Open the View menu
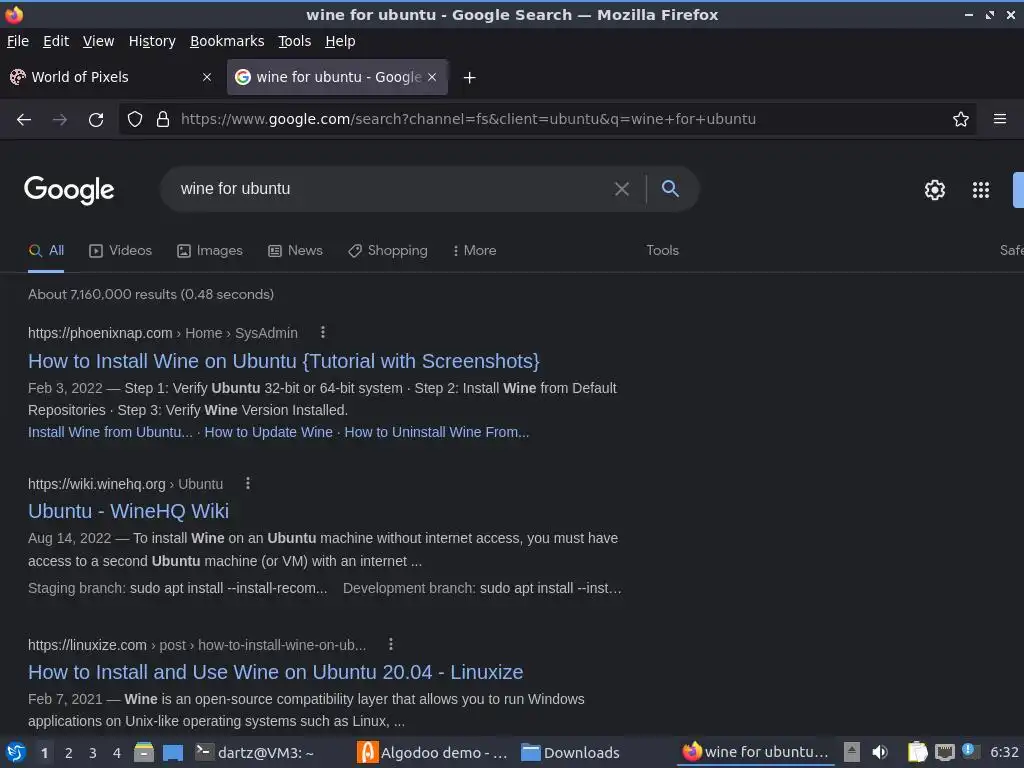This screenshot has width=1024, height=768. click(98, 41)
